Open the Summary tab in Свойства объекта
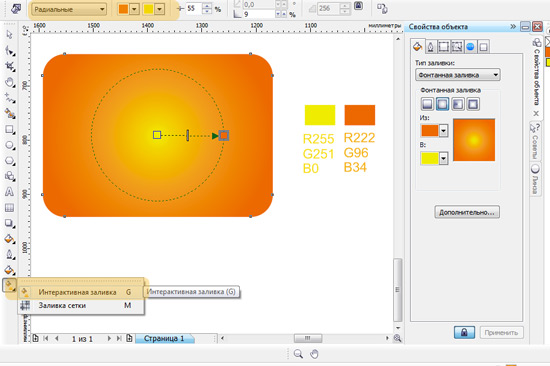Screen dimensions: 550x366 point(457,47)
